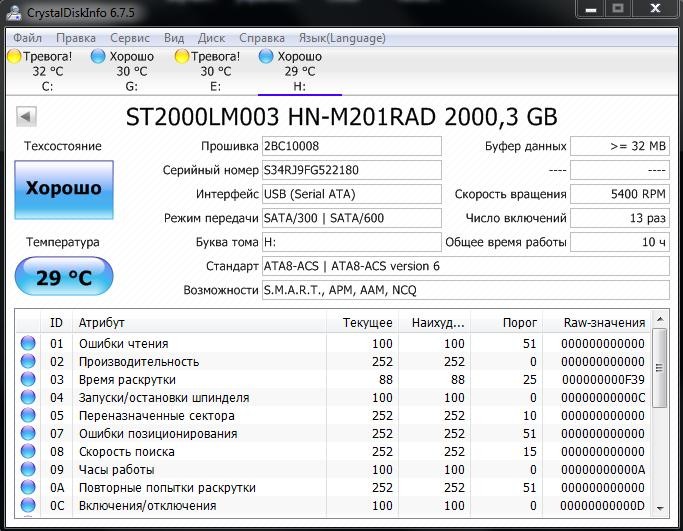Image resolution: width=683 pixels, height=531 pixels.
Task: Click status icon for 0A Повторные попытки раскрутки
Action: pos(28,487)
